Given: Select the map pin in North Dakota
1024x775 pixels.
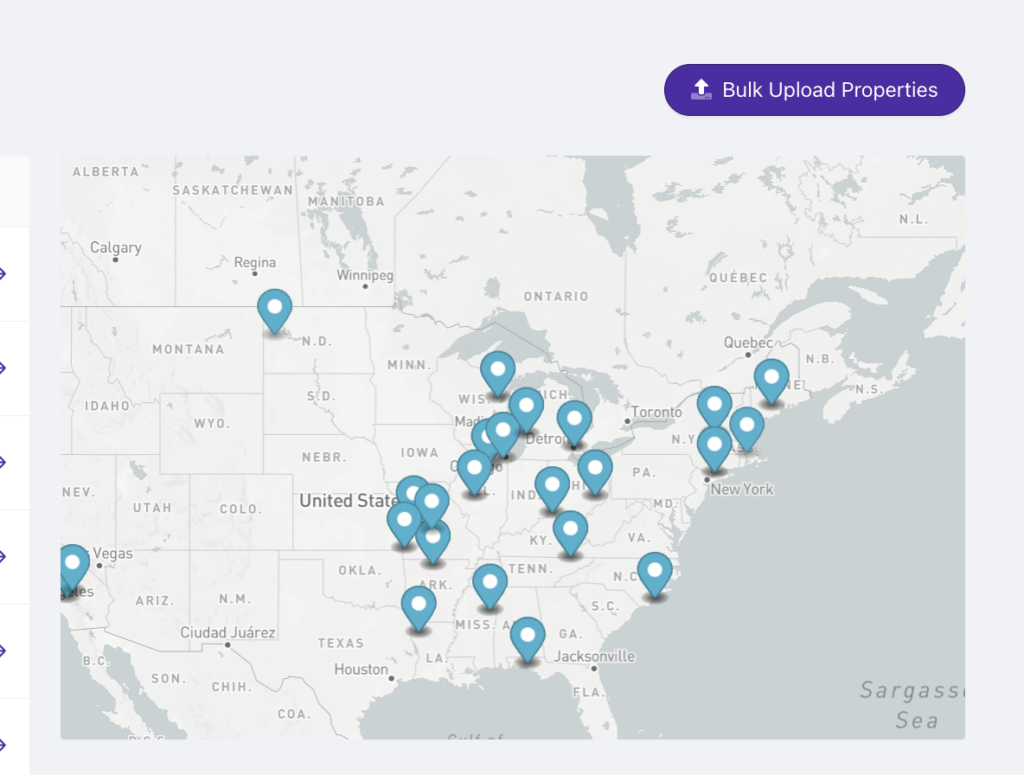Looking at the screenshot, I should [275, 312].
